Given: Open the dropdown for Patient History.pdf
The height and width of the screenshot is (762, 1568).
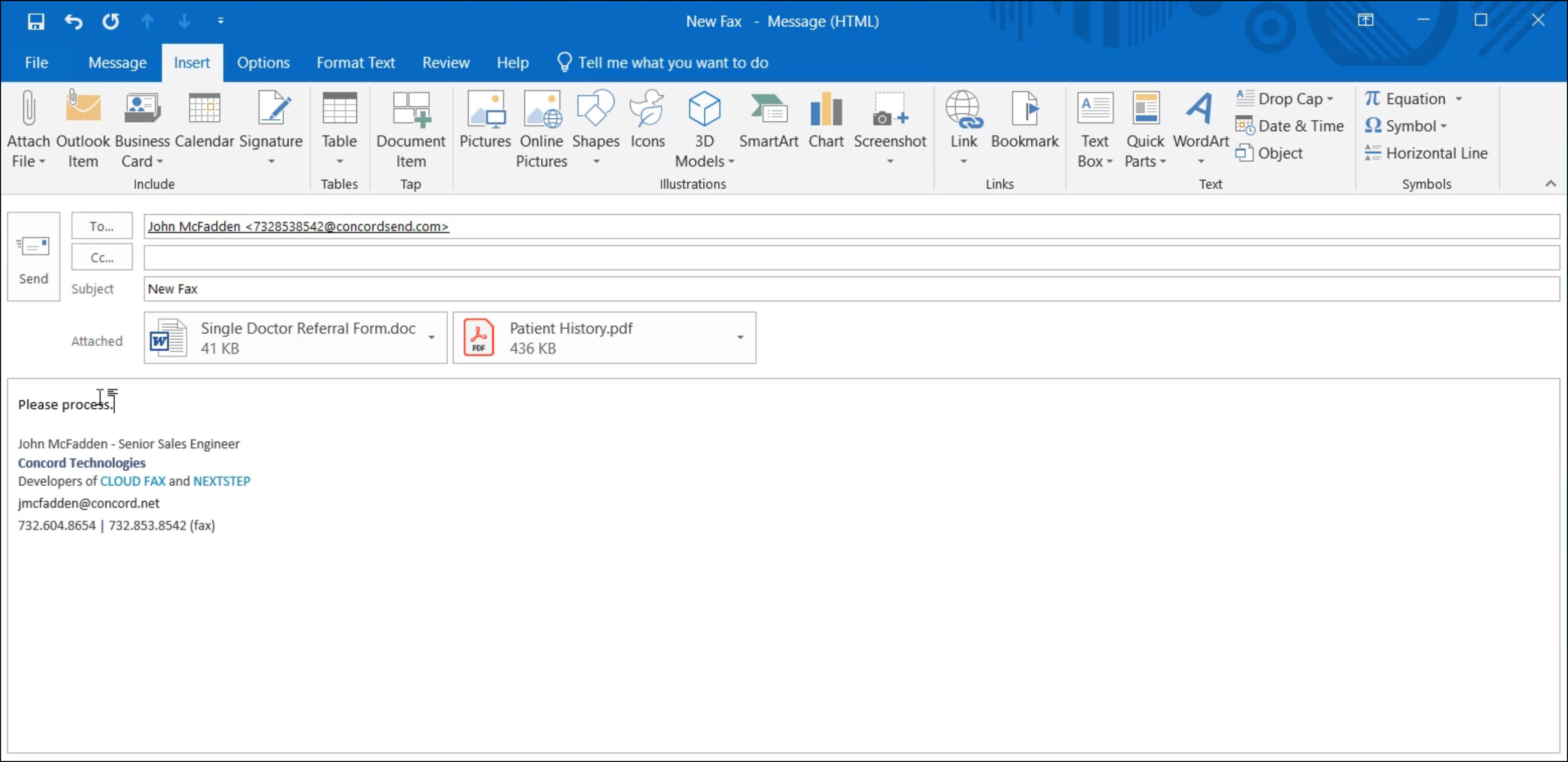Looking at the screenshot, I should click(x=739, y=337).
